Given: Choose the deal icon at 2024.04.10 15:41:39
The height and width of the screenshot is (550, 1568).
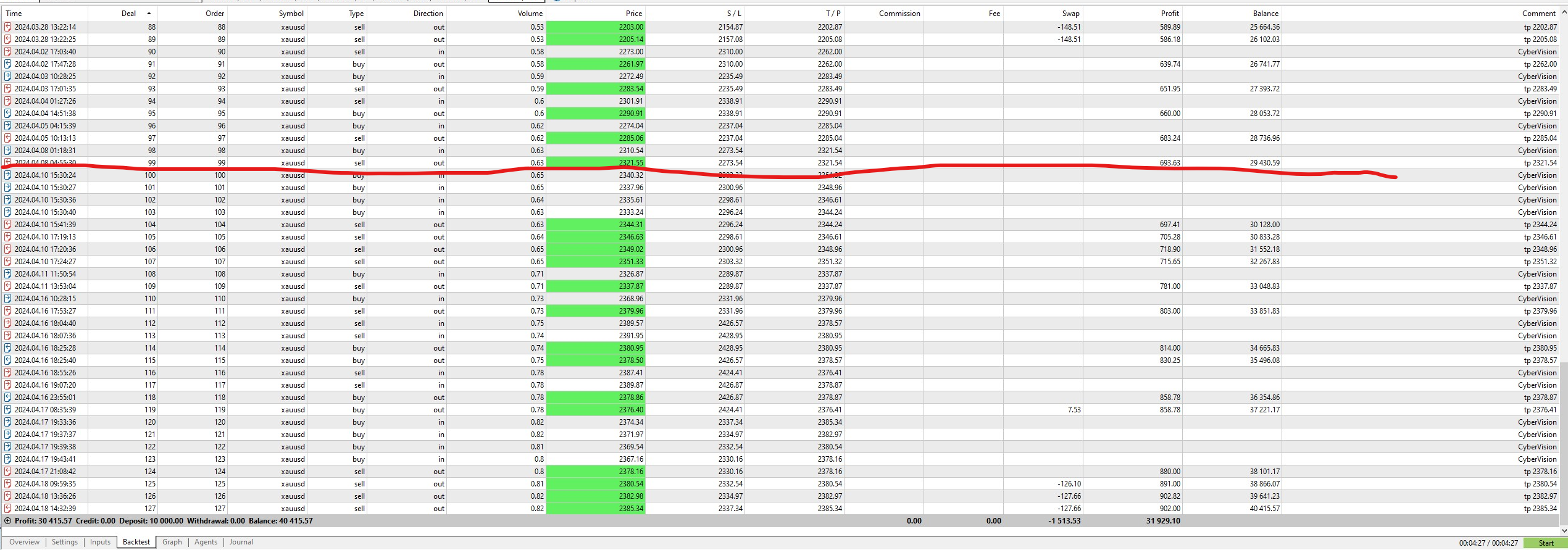Looking at the screenshot, I should click(8, 225).
